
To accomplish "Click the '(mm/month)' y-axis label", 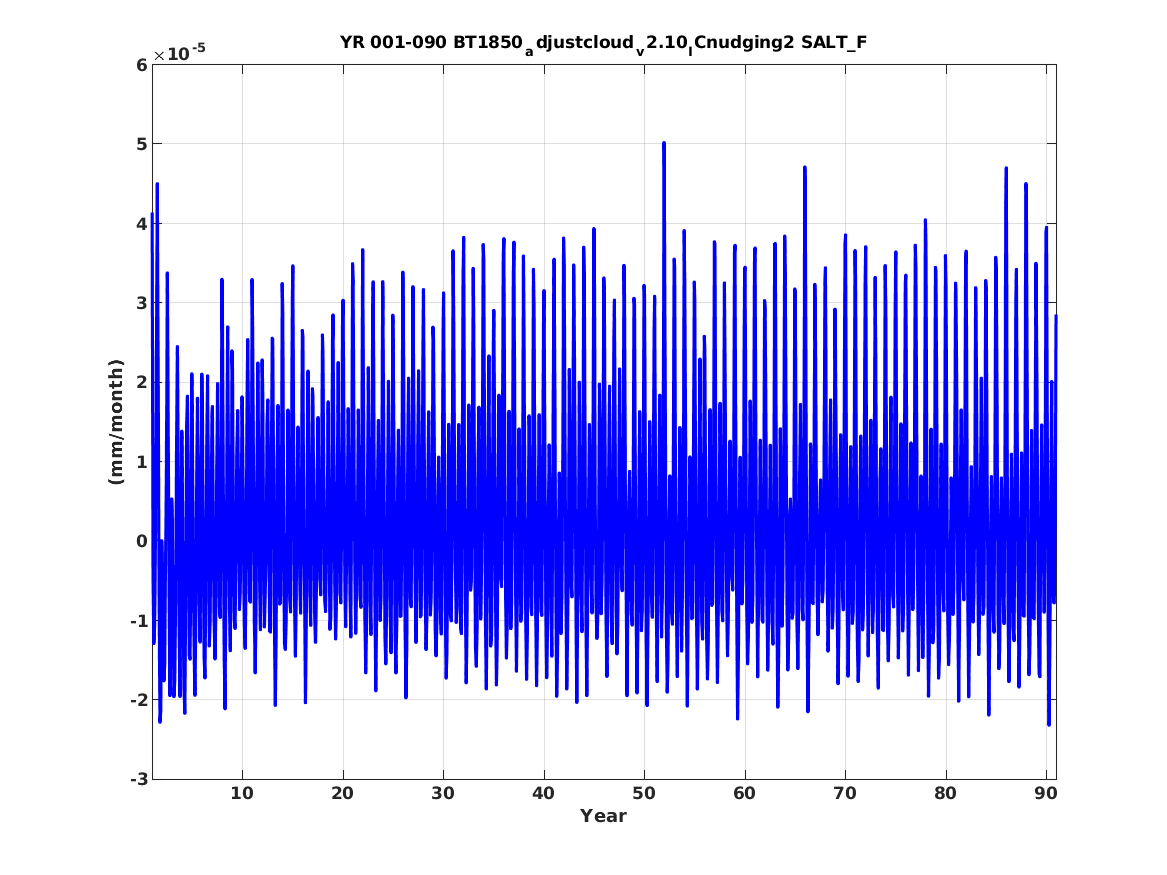I will pos(115,422).
